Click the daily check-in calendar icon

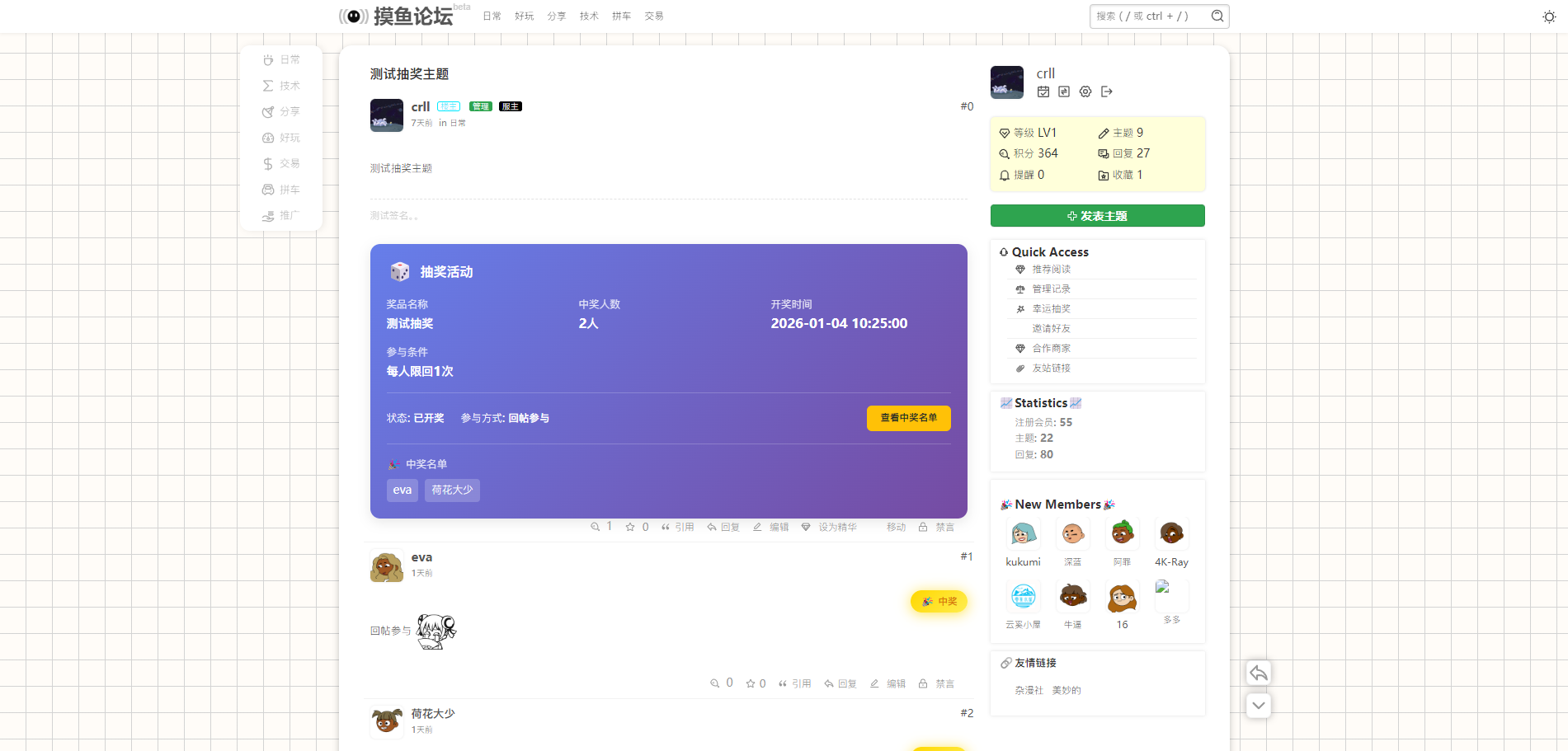click(1043, 92)
